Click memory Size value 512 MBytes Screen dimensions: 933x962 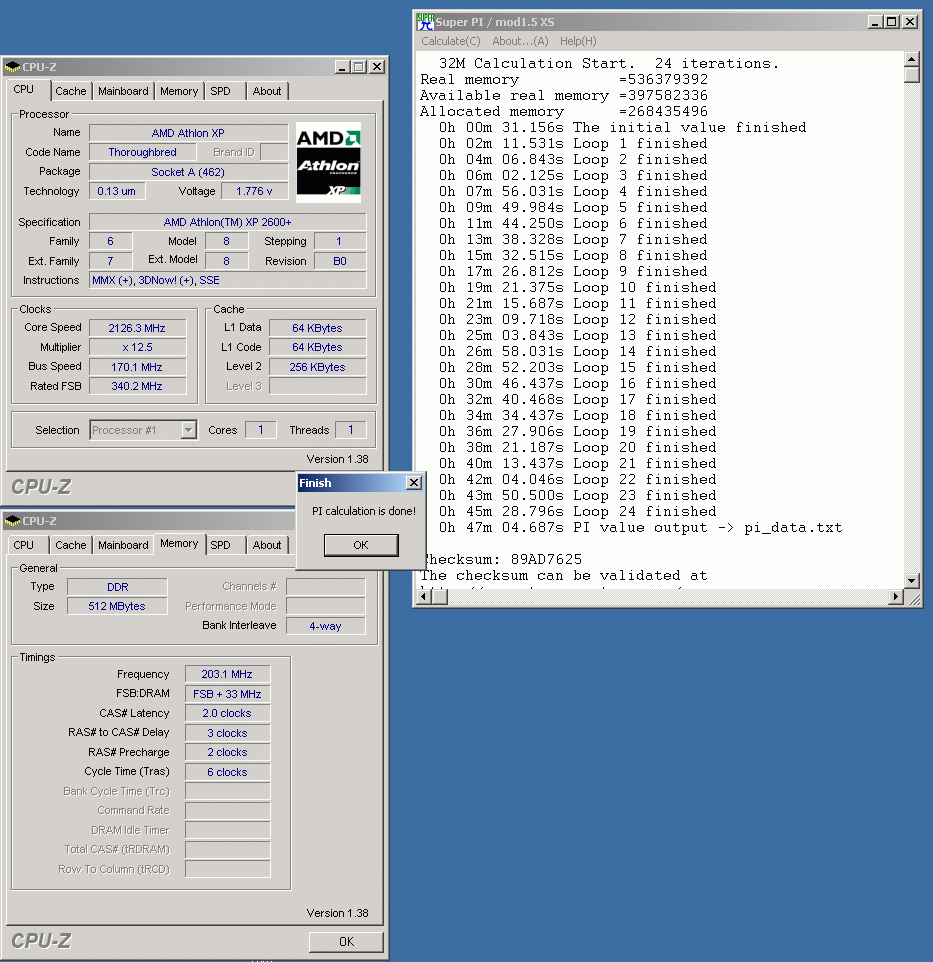coord(117,606)
